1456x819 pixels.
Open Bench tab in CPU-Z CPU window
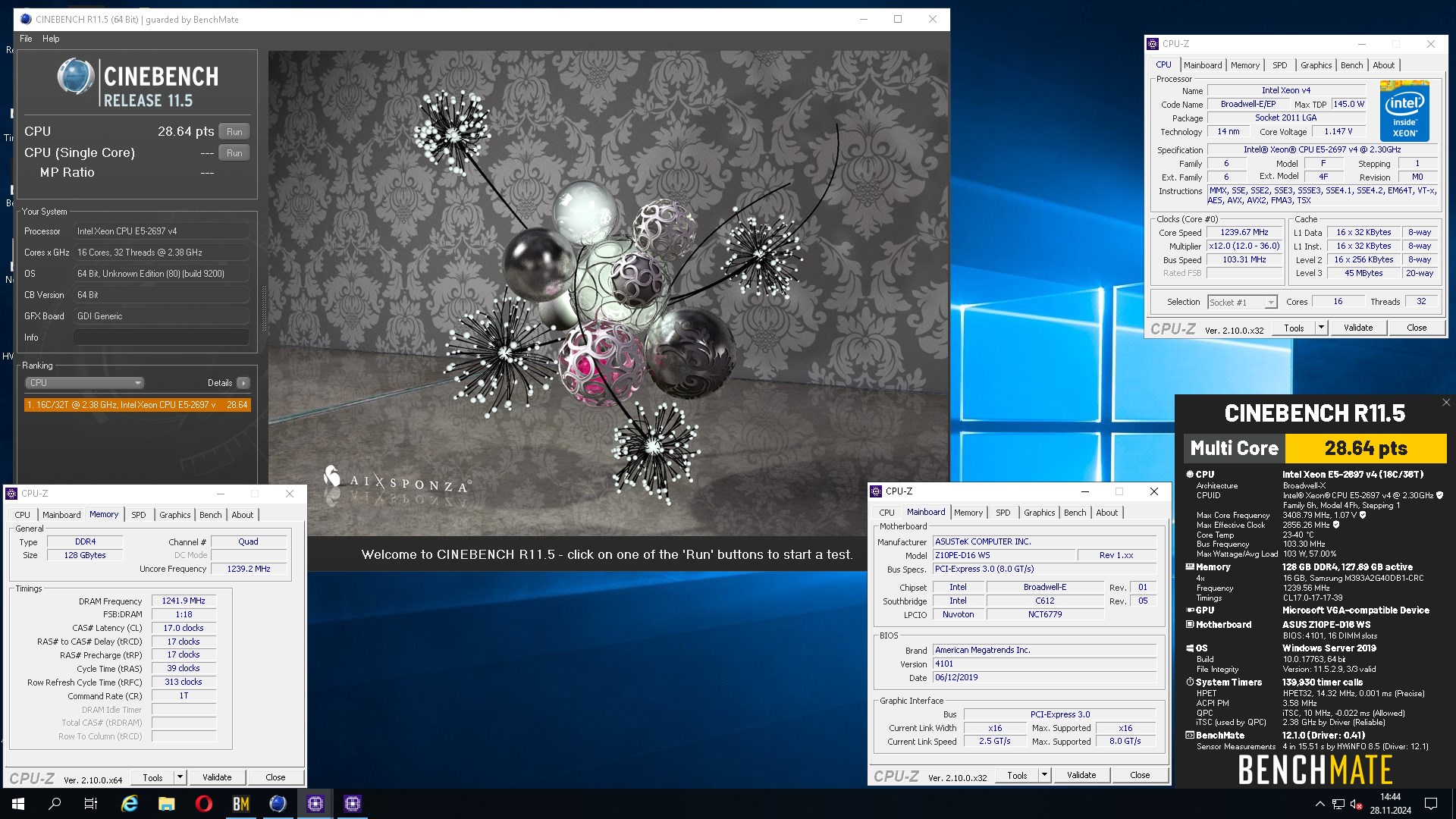coord(1351,65)
